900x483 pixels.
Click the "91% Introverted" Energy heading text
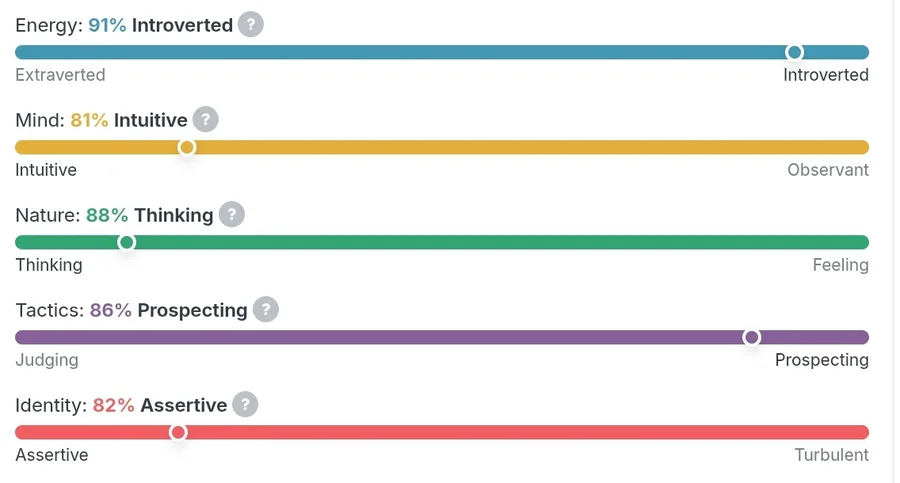[x=160, y=25]
